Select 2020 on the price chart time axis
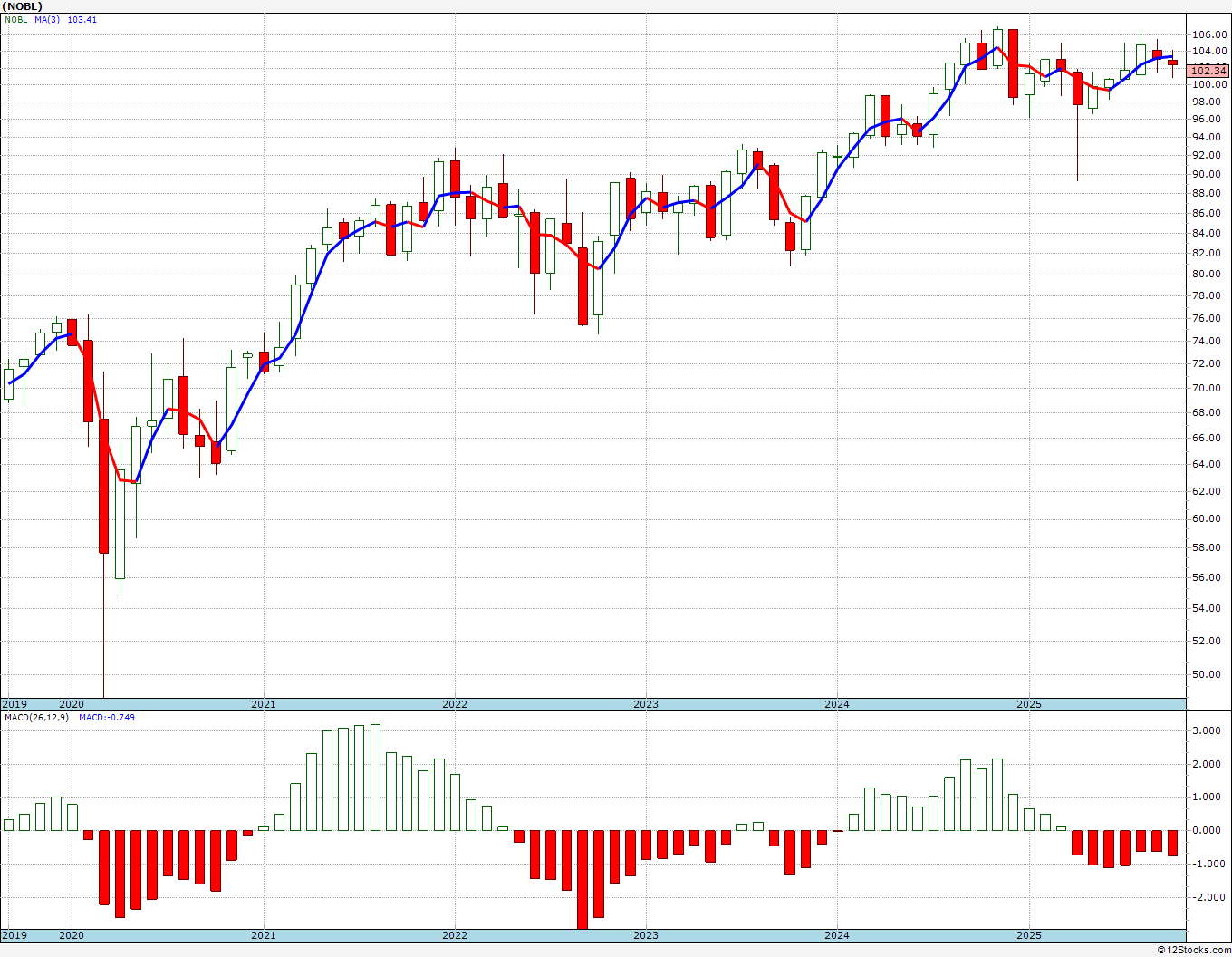Image resolution: width=1232 pixels, height=957 pixels. (72, 704)
